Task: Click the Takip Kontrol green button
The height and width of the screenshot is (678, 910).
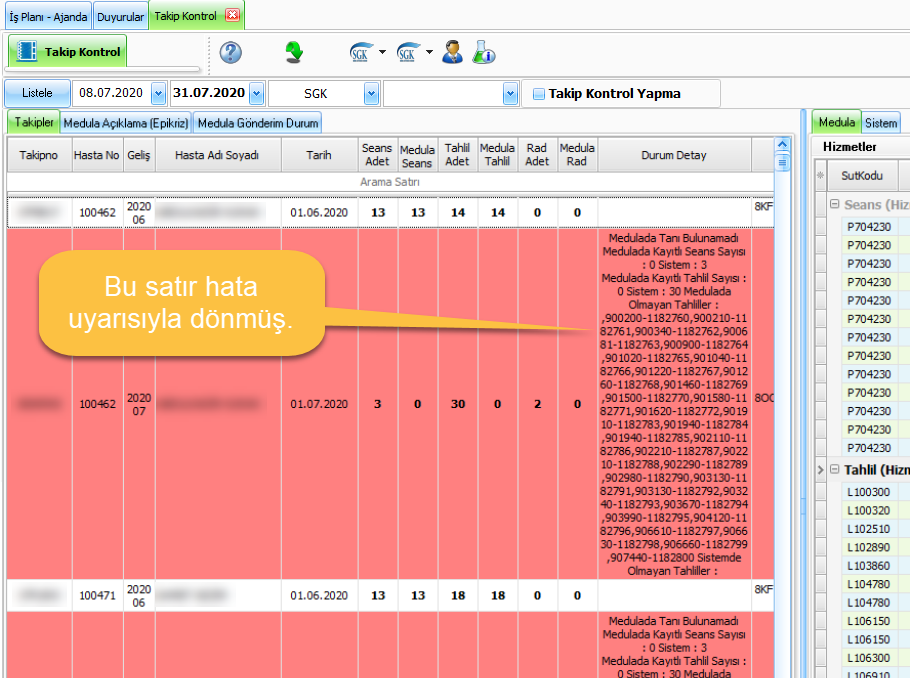Action: pyautogui.click(x=68, y=52)
